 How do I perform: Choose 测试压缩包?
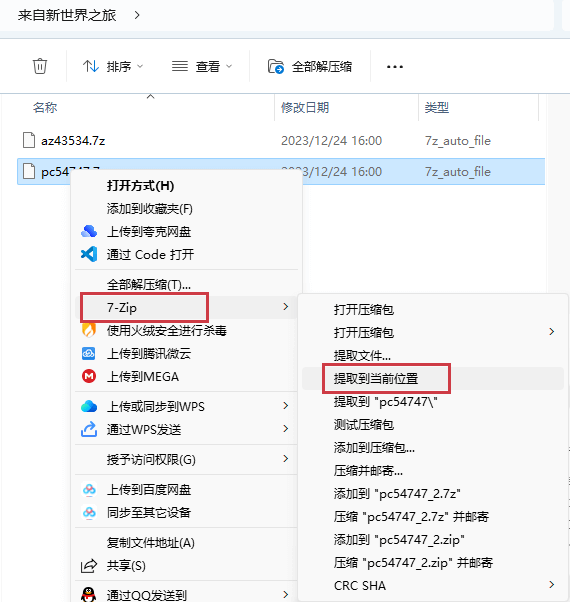click(364, 425)
